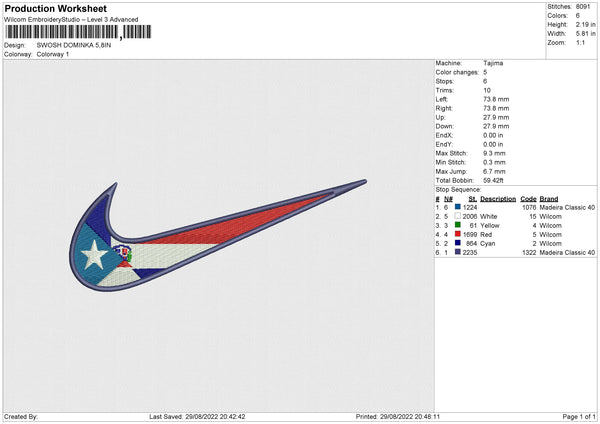This screenshot has height=424, width=600.
Task: Click the 'Last Saved: 29/08/2022 20:42:42' text
Action: coord(197,416)
